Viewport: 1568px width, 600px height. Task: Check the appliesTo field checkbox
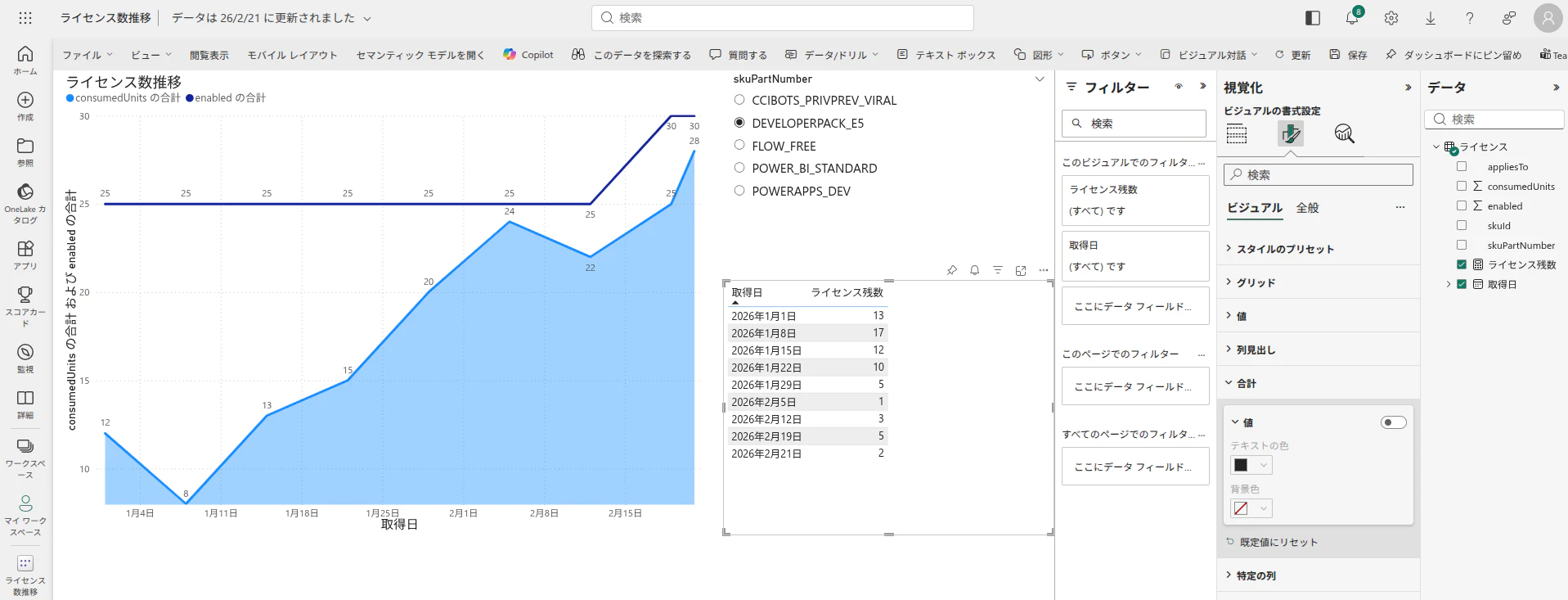point(1462,166)
